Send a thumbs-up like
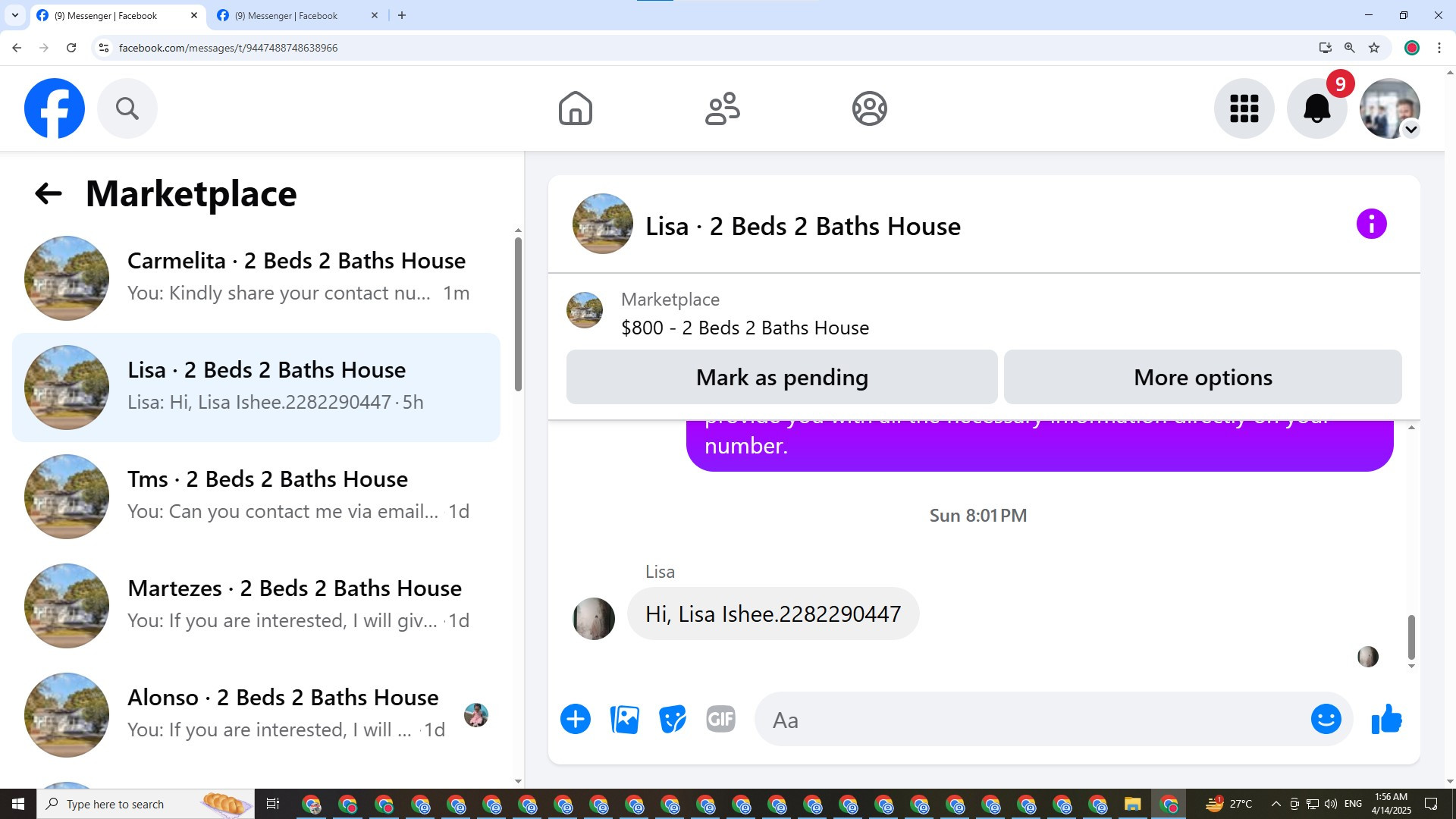The height and width of the screenshot is (819, 1456). tap(1386, 719)
